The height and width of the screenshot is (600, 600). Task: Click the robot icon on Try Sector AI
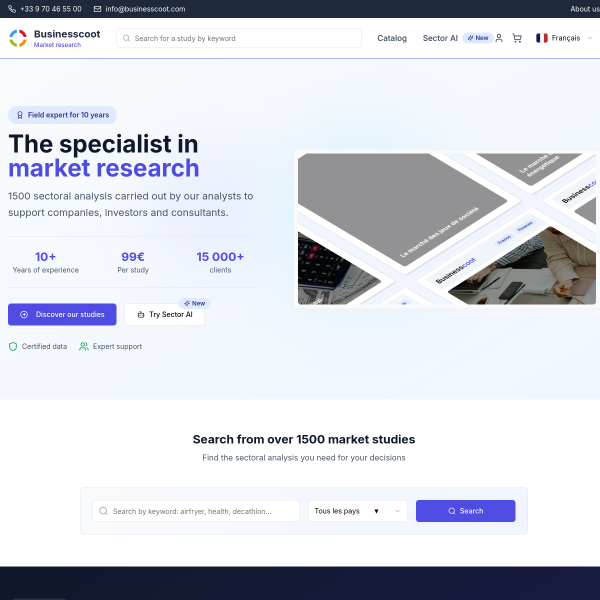(141, 315)
